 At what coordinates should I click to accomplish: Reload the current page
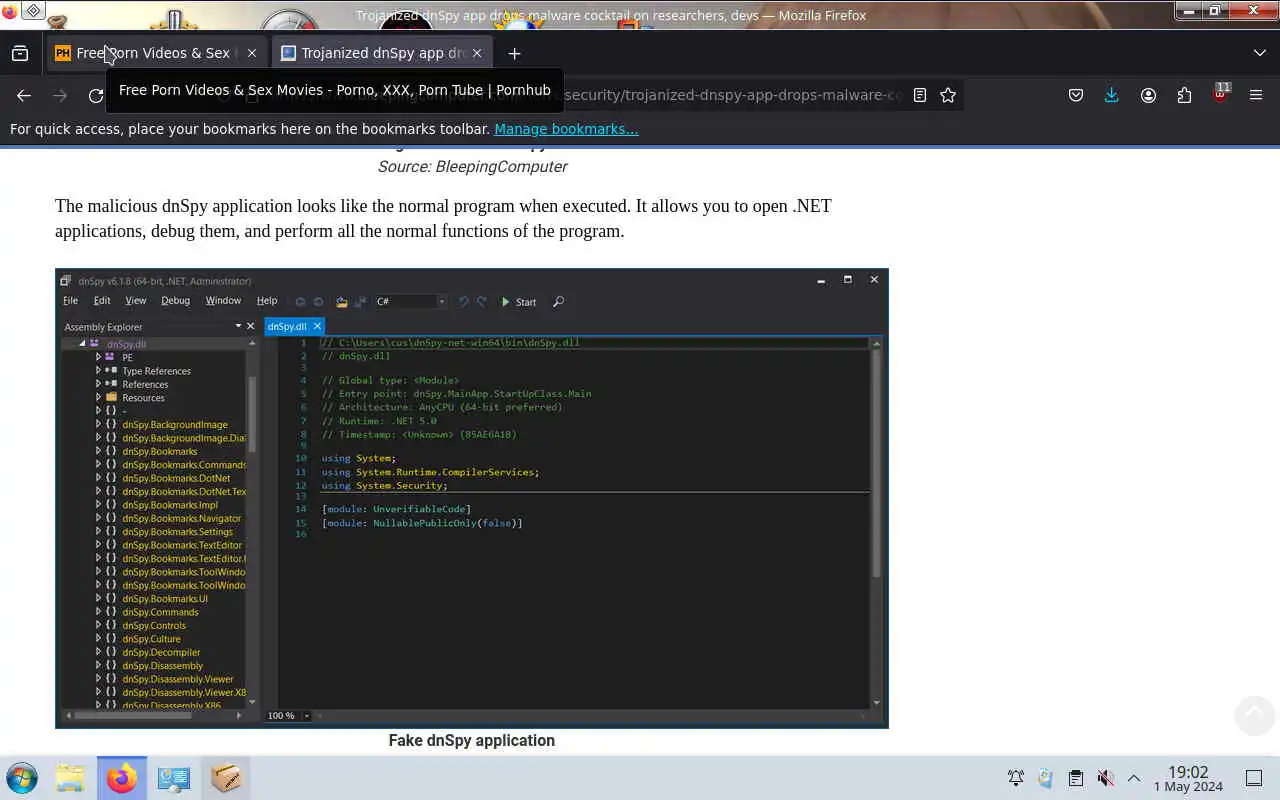[x=96, y=95]
